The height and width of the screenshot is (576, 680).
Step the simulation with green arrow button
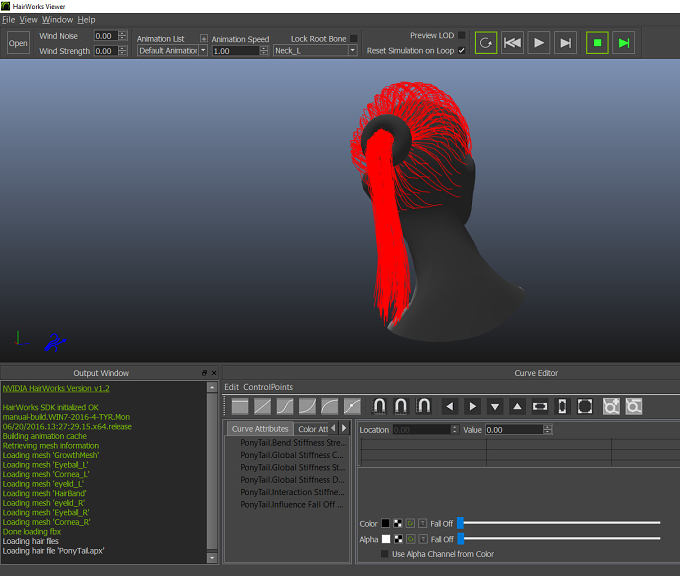point(624,43)
